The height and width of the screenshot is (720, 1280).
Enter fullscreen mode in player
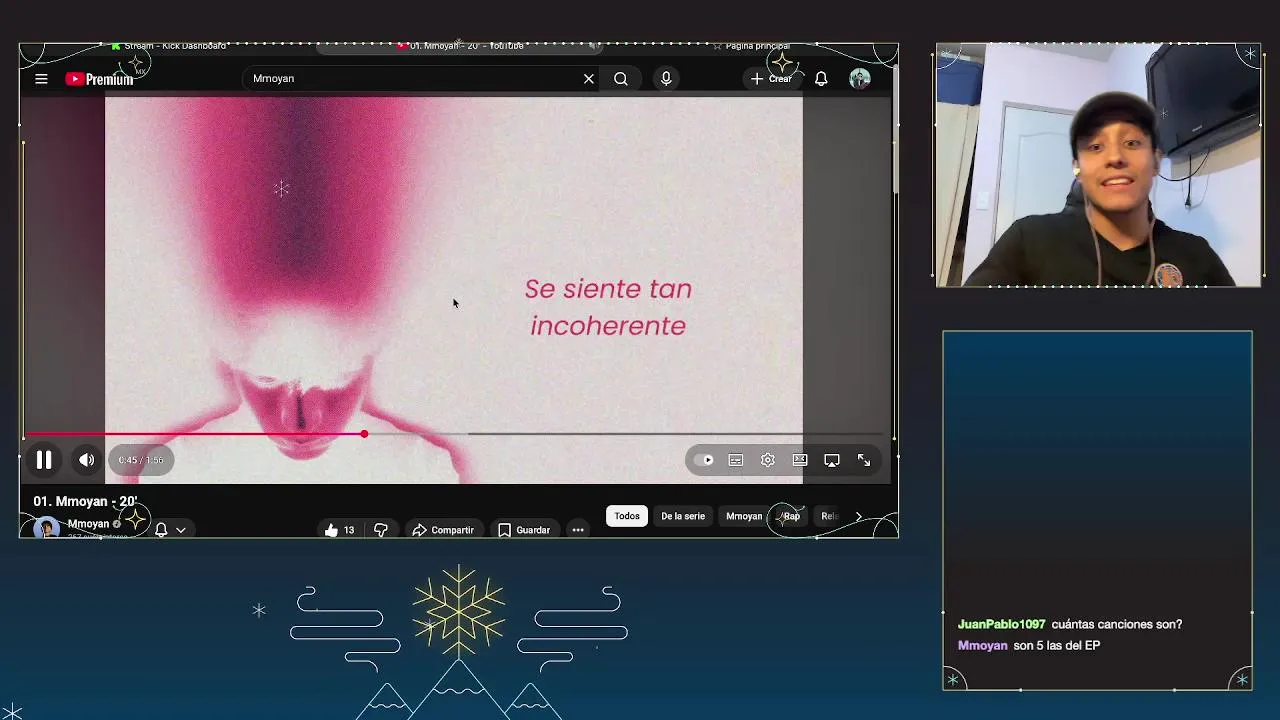(x=864, y=460)
